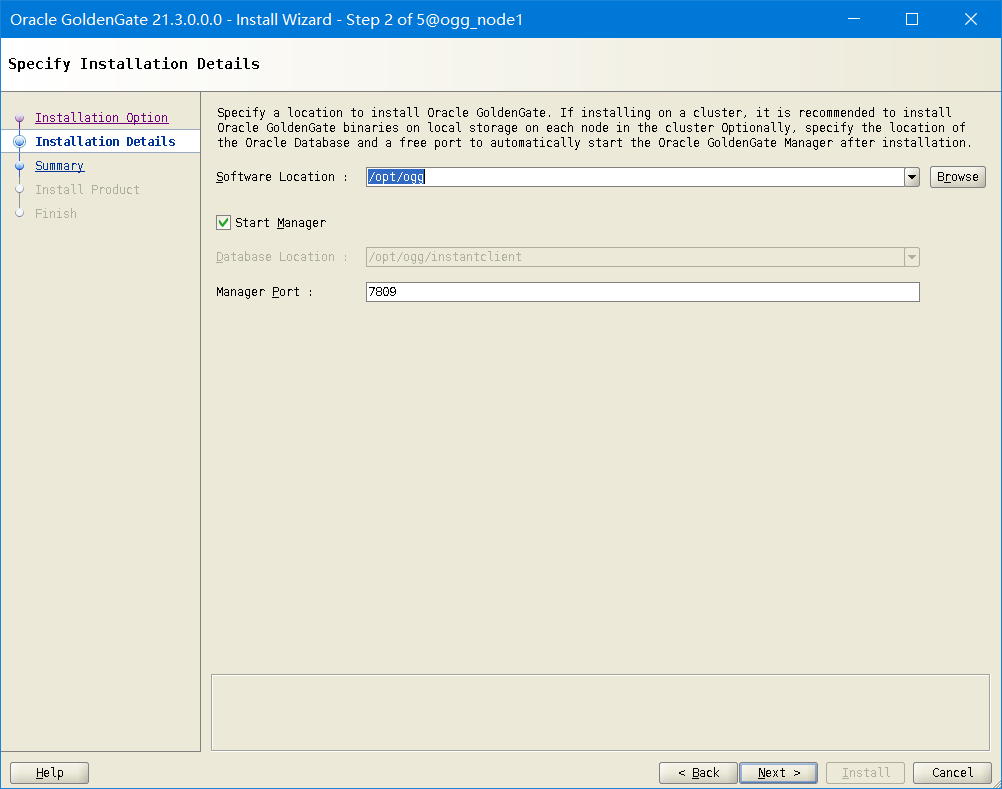1002x789 pixels.
Task: Select Installation Details step in sidebar
Action: [105, 141]
